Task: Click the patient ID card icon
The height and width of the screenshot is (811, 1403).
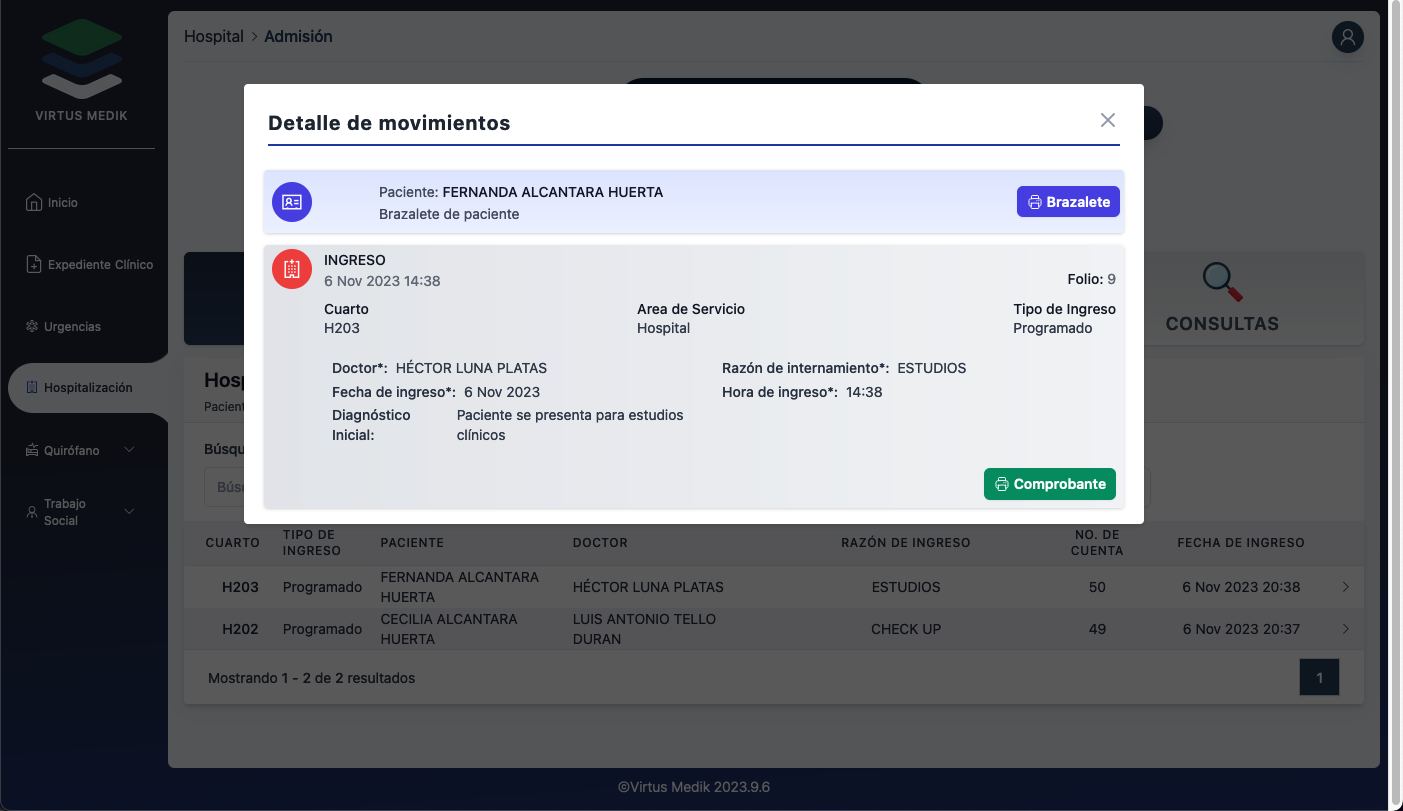Action: 292,202
